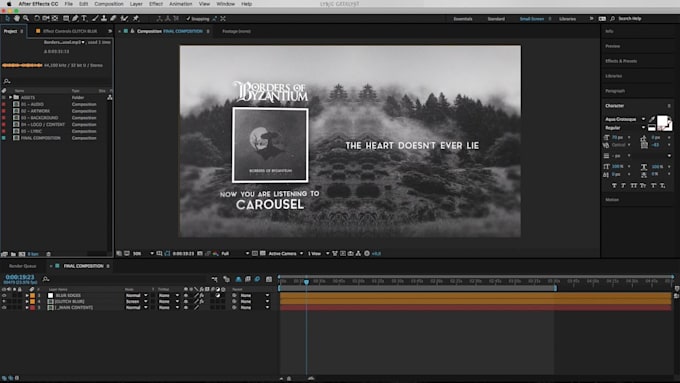
Task: Open the Composition menu
Action: pyautogui.click(x=109, y=4)
